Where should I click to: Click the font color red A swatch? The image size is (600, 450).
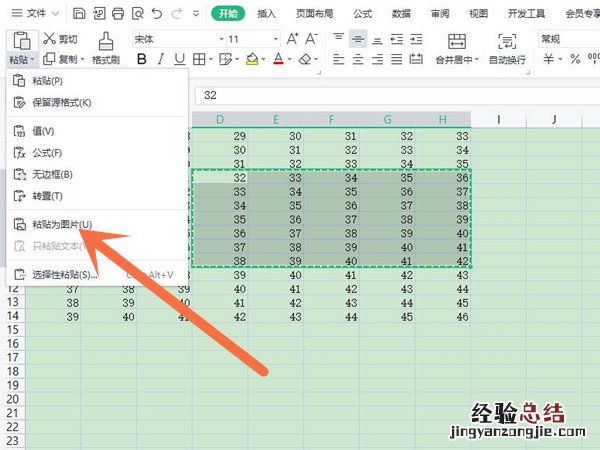pyautogui.click(x=280, y=60)
